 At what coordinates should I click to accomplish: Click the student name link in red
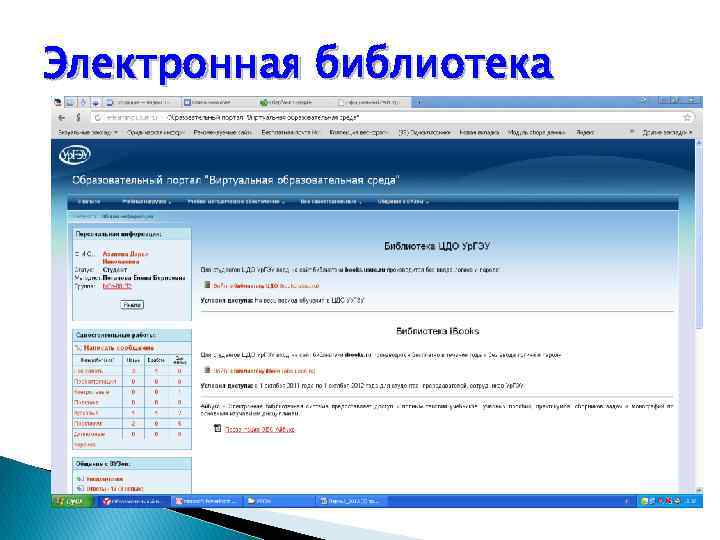click(125, 258)
